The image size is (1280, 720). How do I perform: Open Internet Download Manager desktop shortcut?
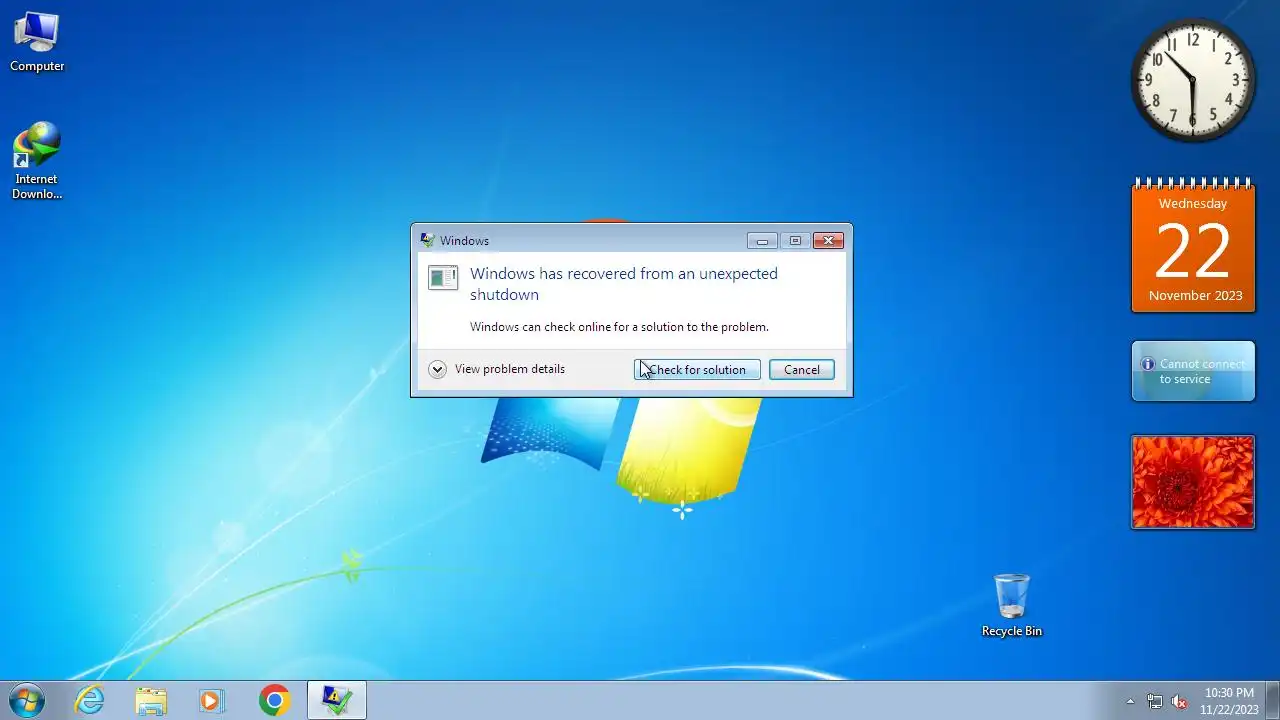(x=37, y=161)
